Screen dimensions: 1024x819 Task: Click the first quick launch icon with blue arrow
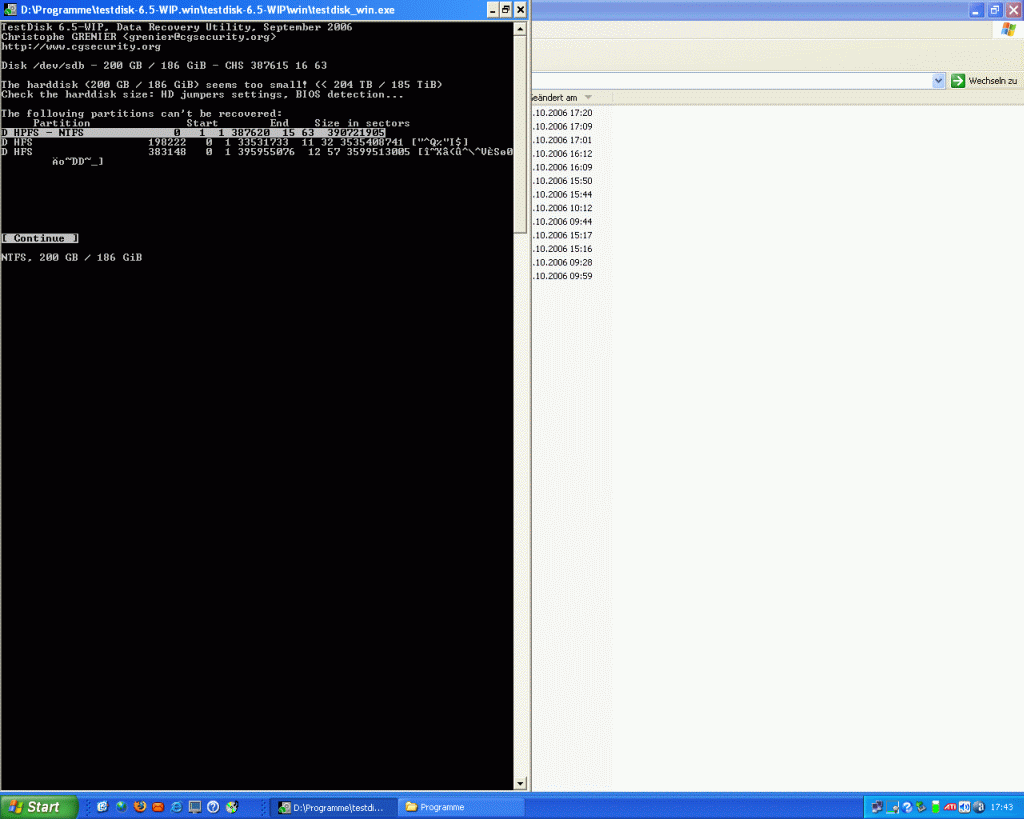tap(103, 807)
